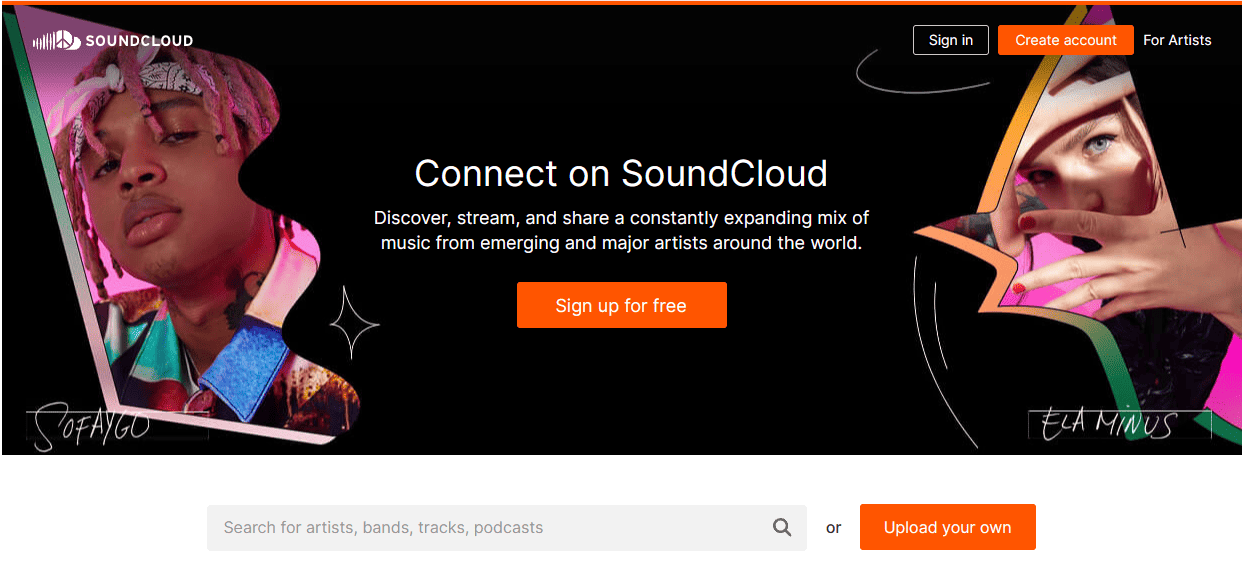Click the hero description text
1243x587 pixels.
621,230
